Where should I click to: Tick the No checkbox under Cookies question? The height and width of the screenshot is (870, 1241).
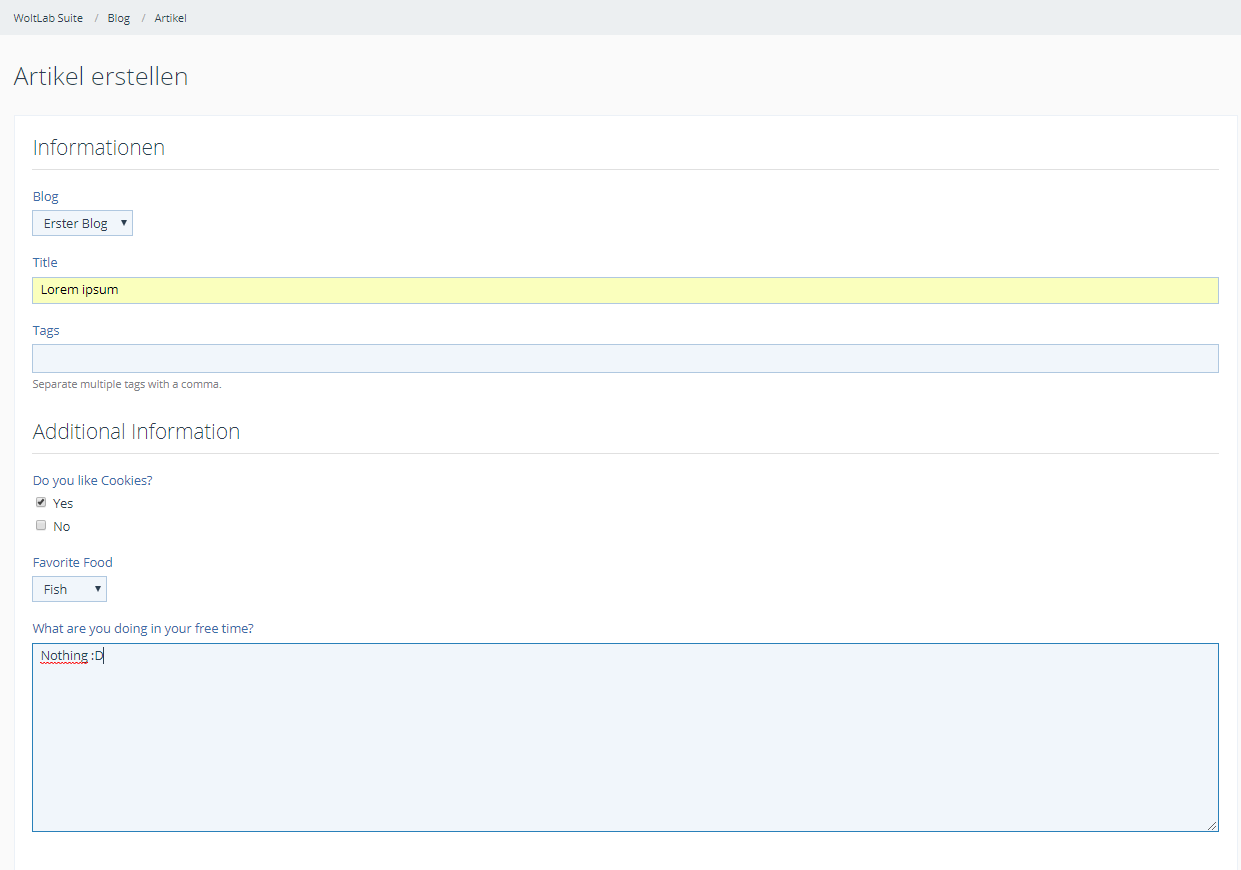tap(41, 525)
